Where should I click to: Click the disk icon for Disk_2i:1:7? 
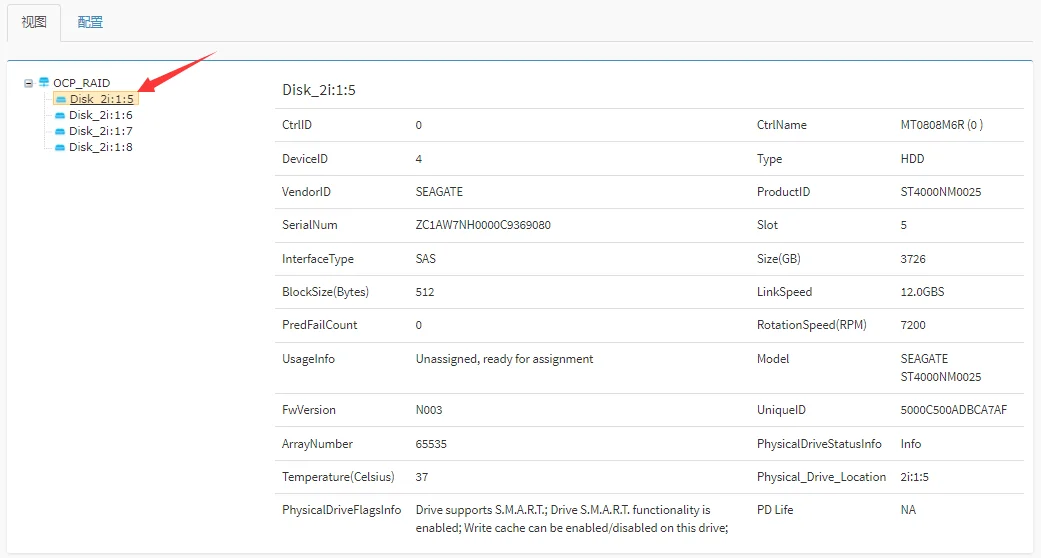click(60, 132)
